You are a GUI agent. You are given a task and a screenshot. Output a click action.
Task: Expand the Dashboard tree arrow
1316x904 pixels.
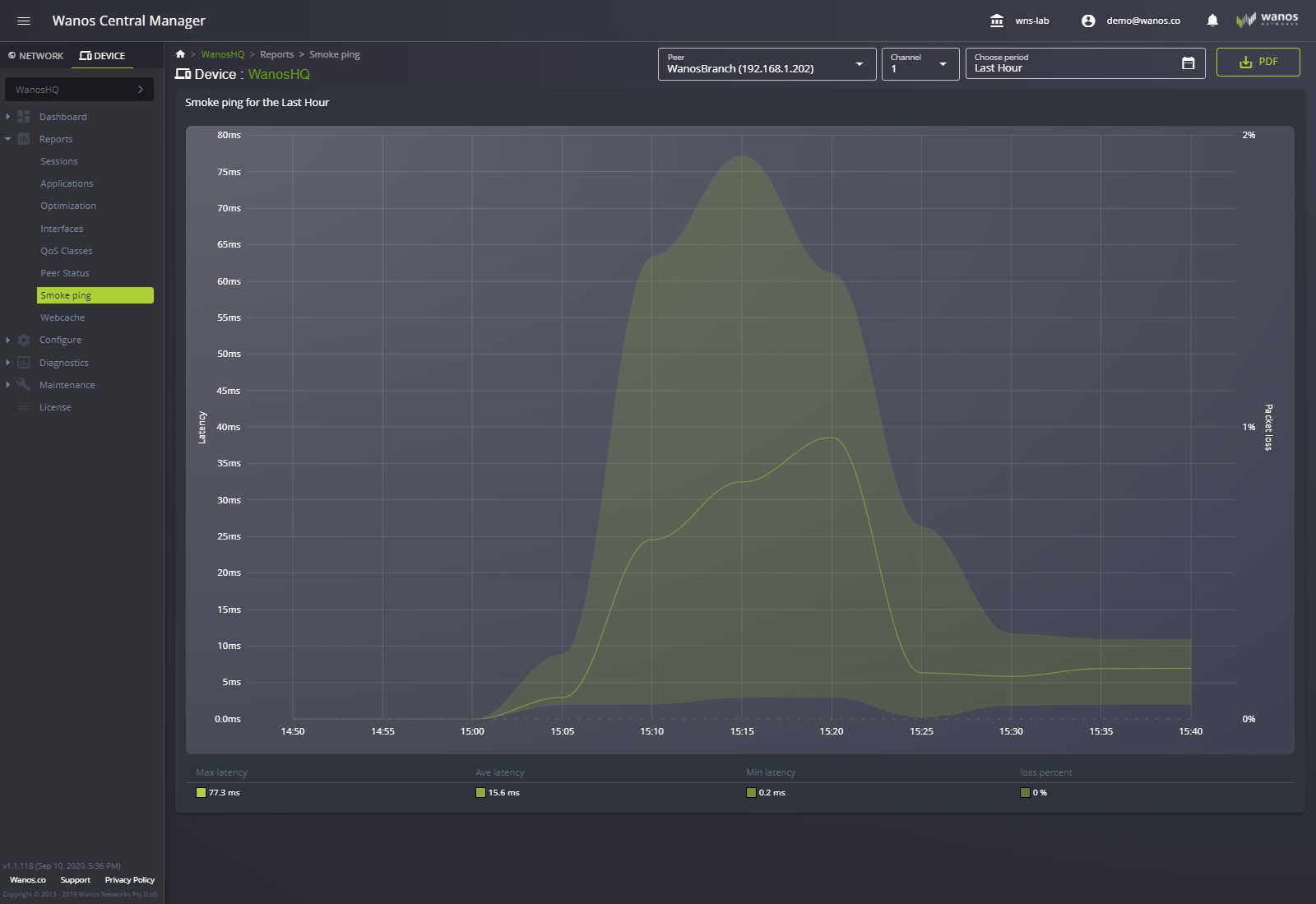8,117
